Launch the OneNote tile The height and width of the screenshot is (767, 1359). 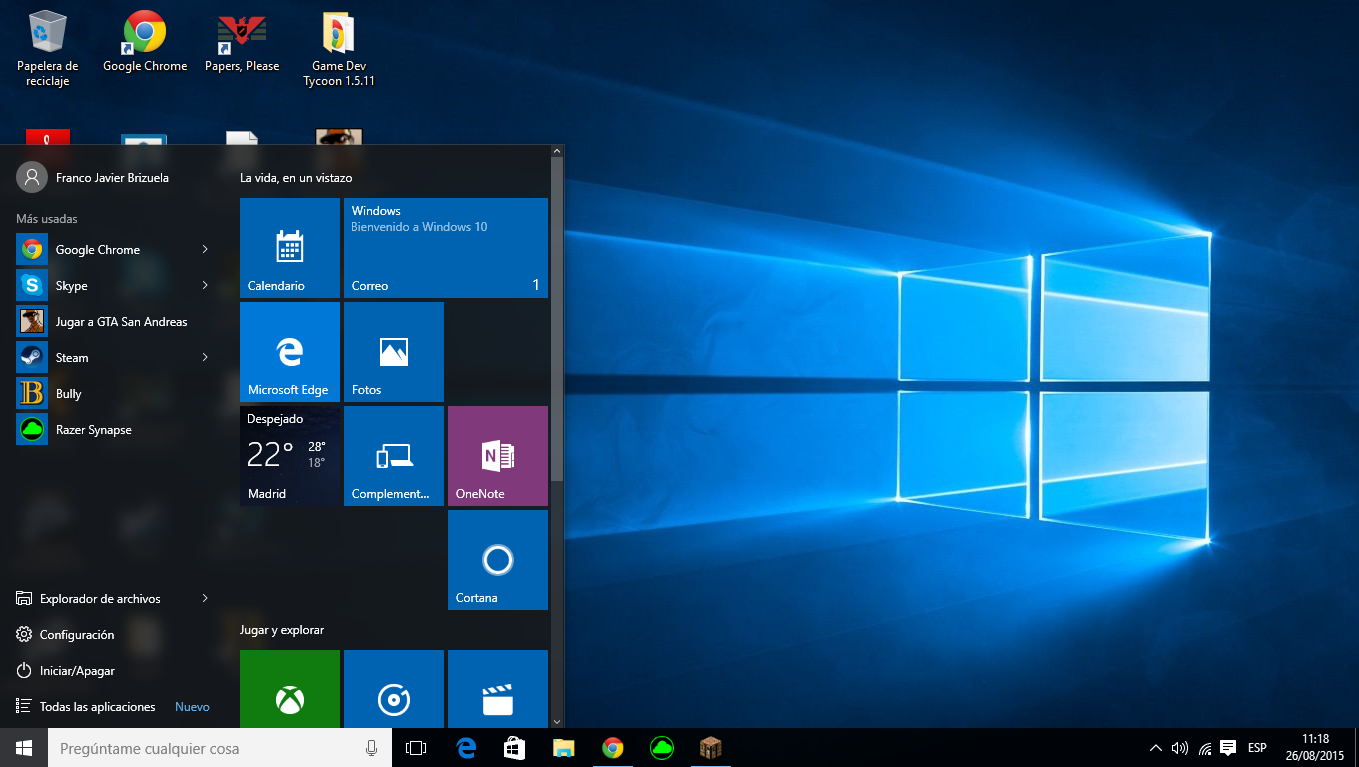click(x=498, y=456)
